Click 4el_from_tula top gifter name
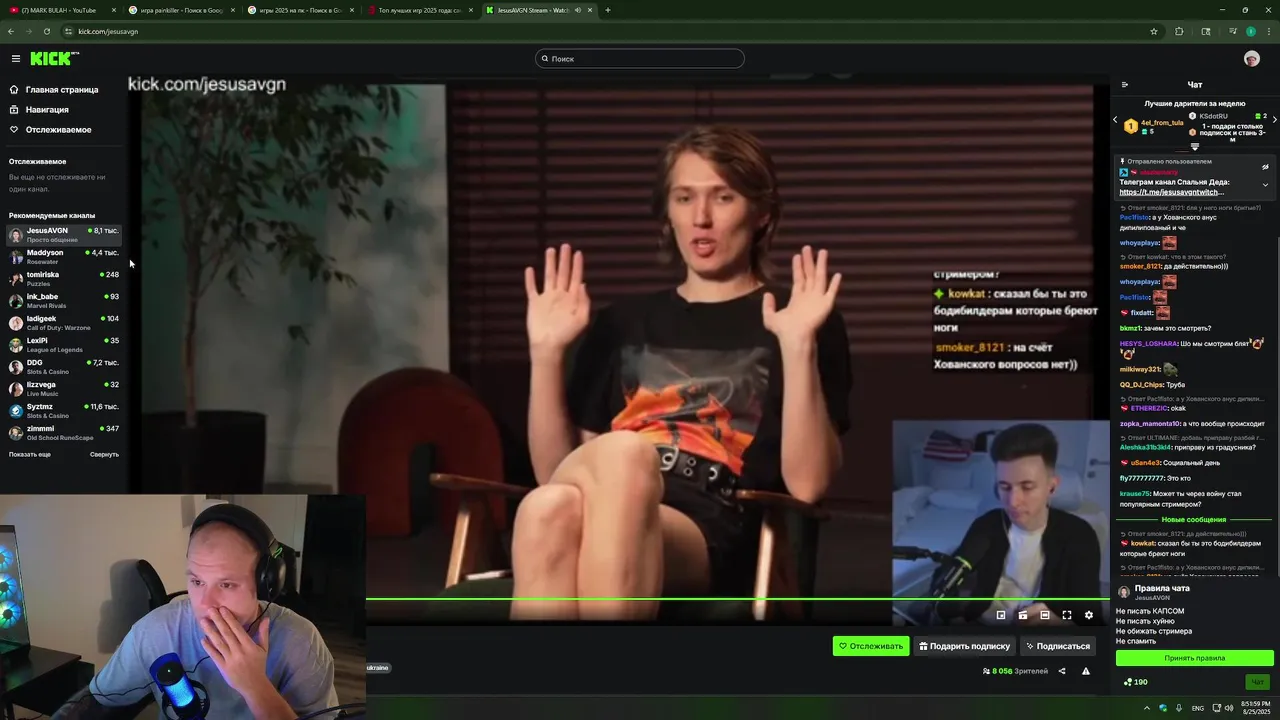 pyautogui.click(x=1162, y=122)
